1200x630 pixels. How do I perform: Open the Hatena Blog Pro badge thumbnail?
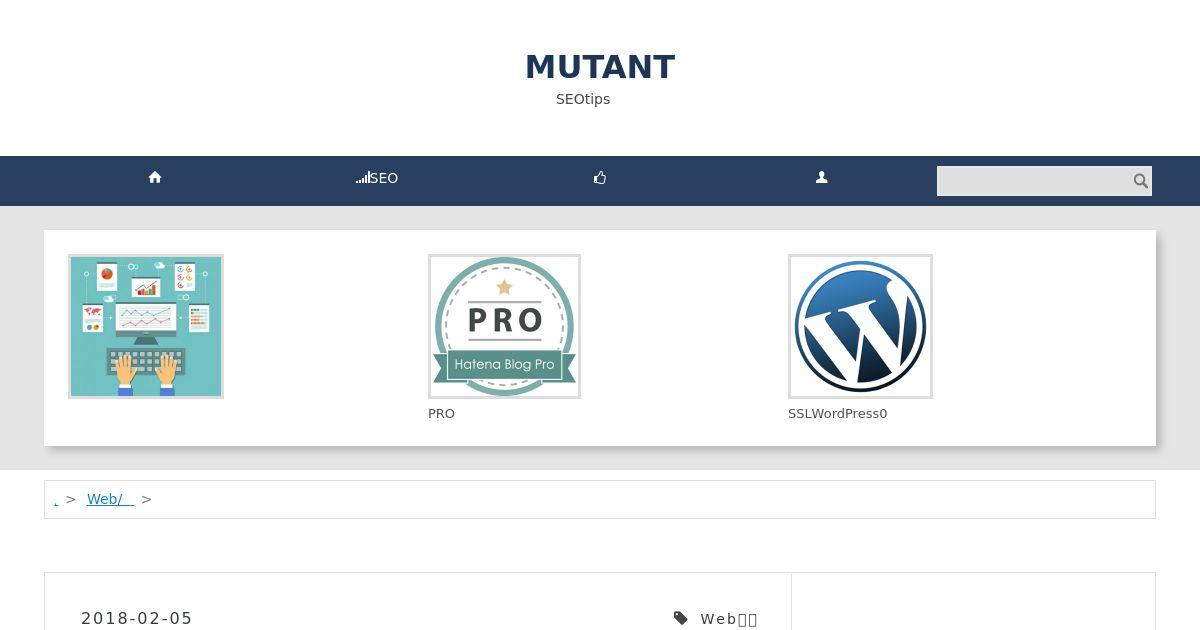point(504,326)
